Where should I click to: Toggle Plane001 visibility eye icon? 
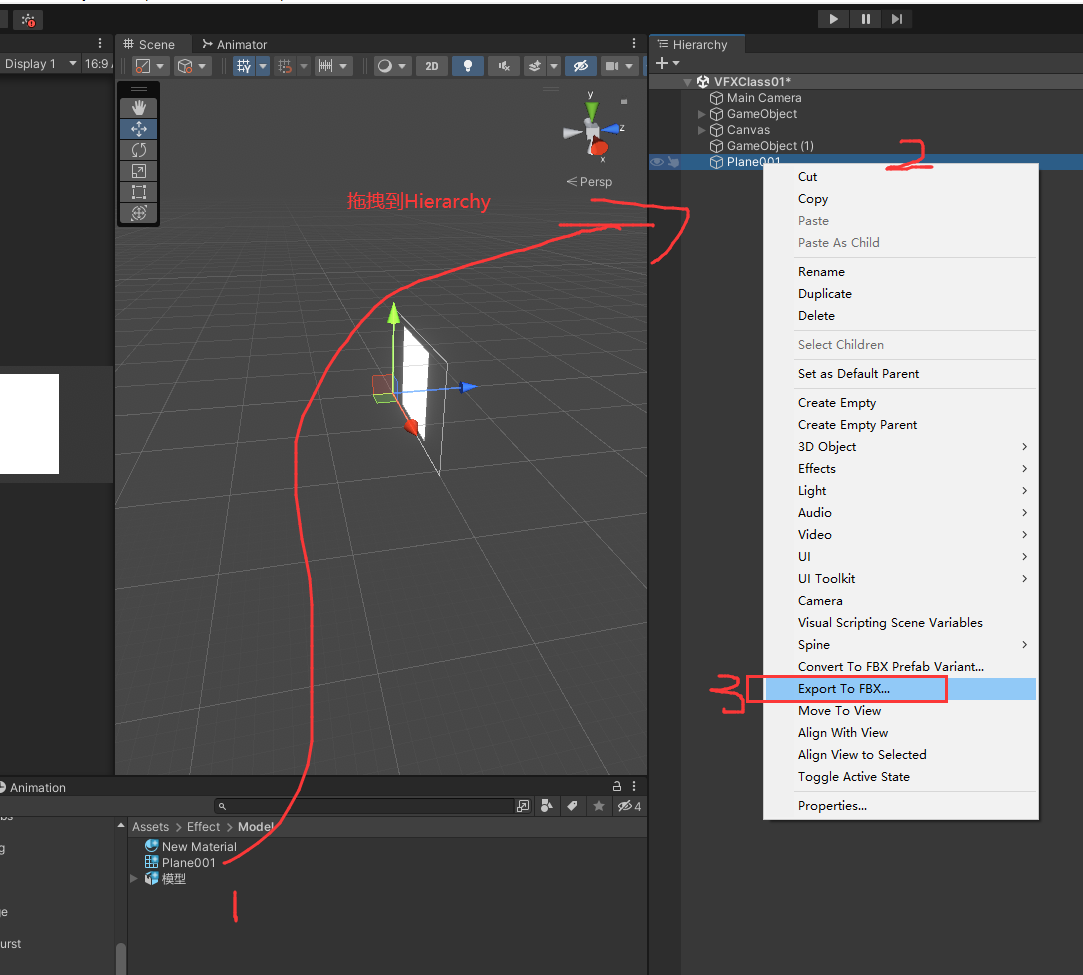(x=657, y=162)
